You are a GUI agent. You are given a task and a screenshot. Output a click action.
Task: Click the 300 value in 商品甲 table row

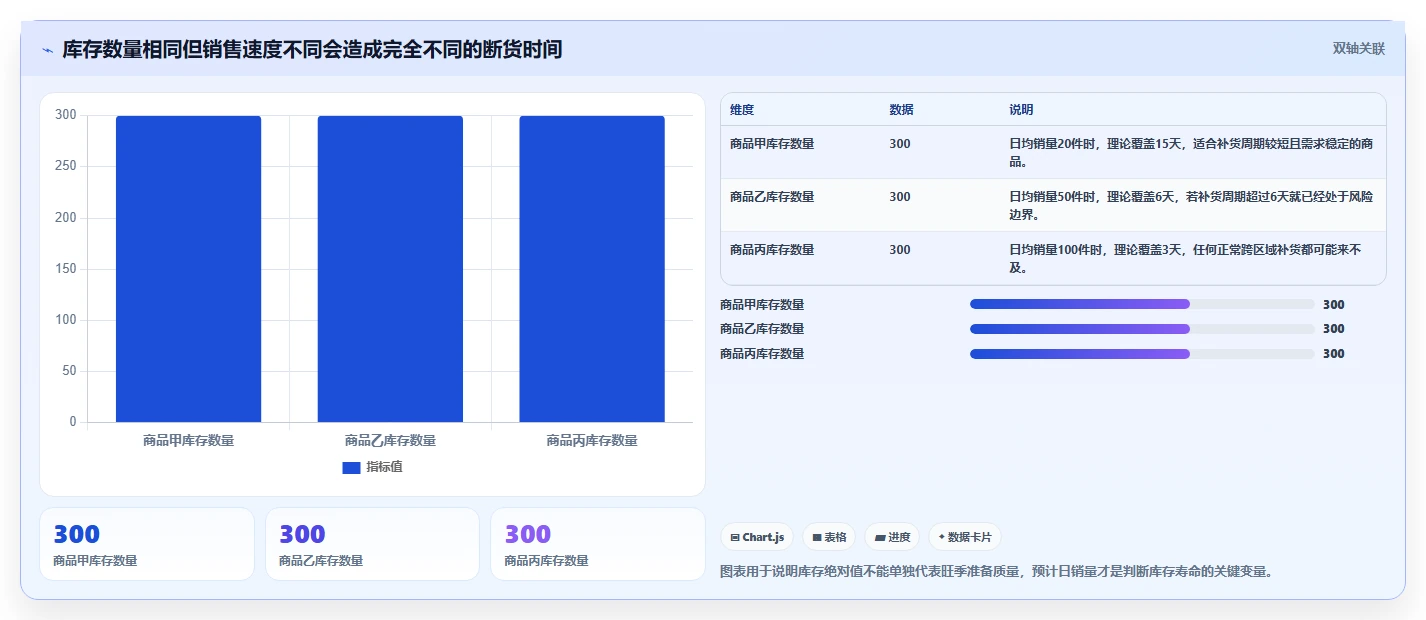coord(900,144)
